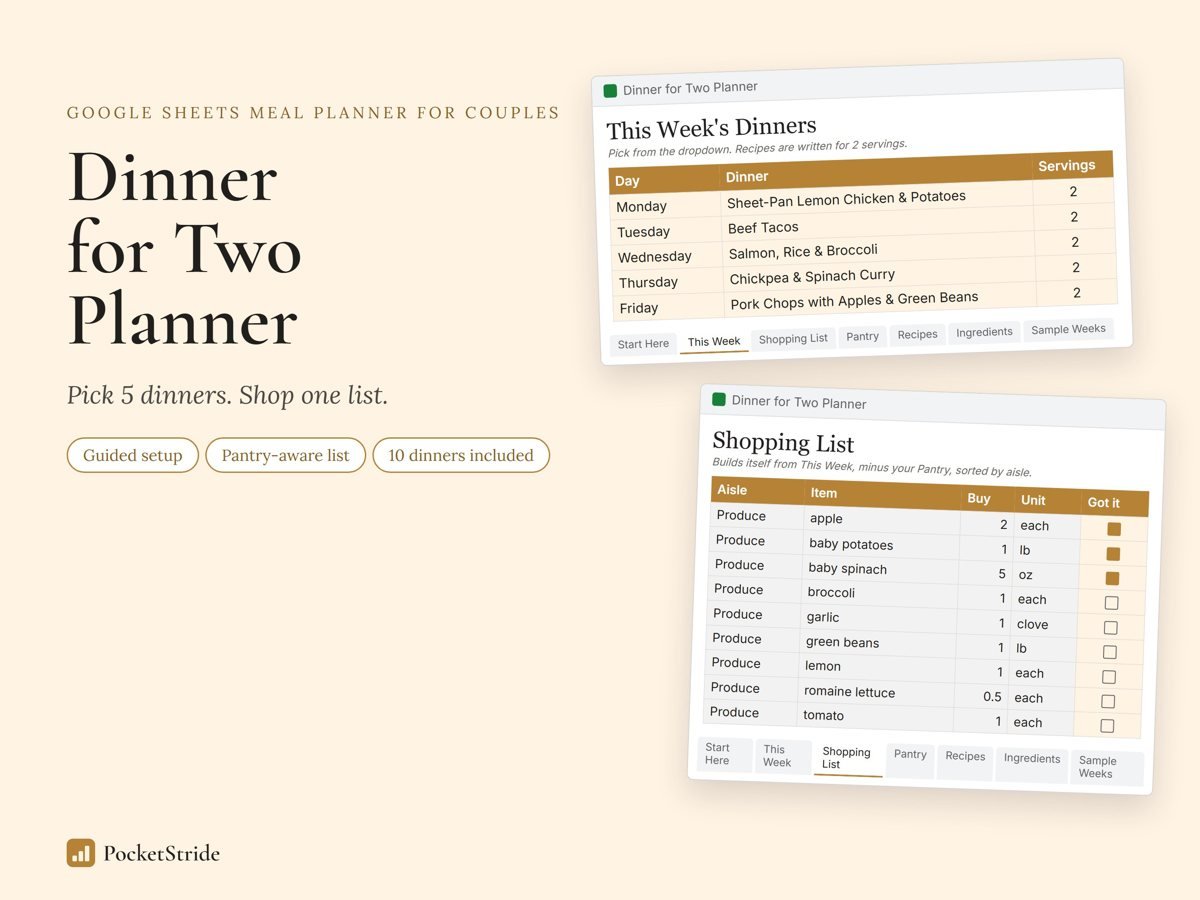Click the Aisle column header
Viewport: 1200px width, 900px height.
click(x=757, y=490)
